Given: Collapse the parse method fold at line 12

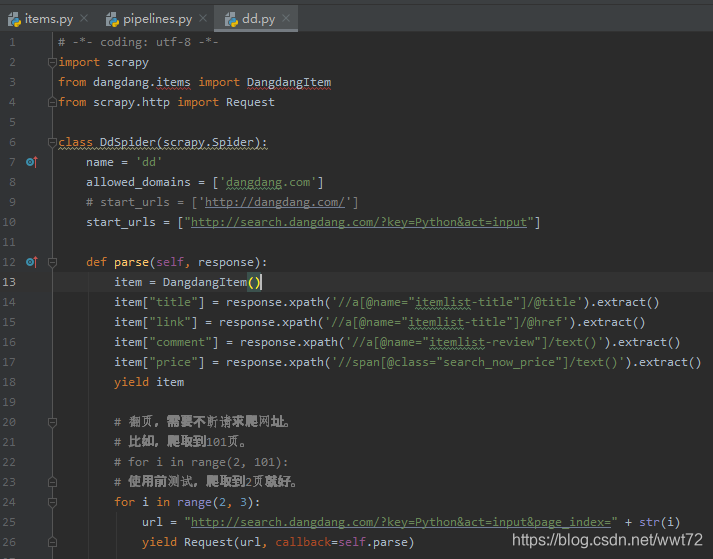Looking at the screenshot, I should 52,262.
